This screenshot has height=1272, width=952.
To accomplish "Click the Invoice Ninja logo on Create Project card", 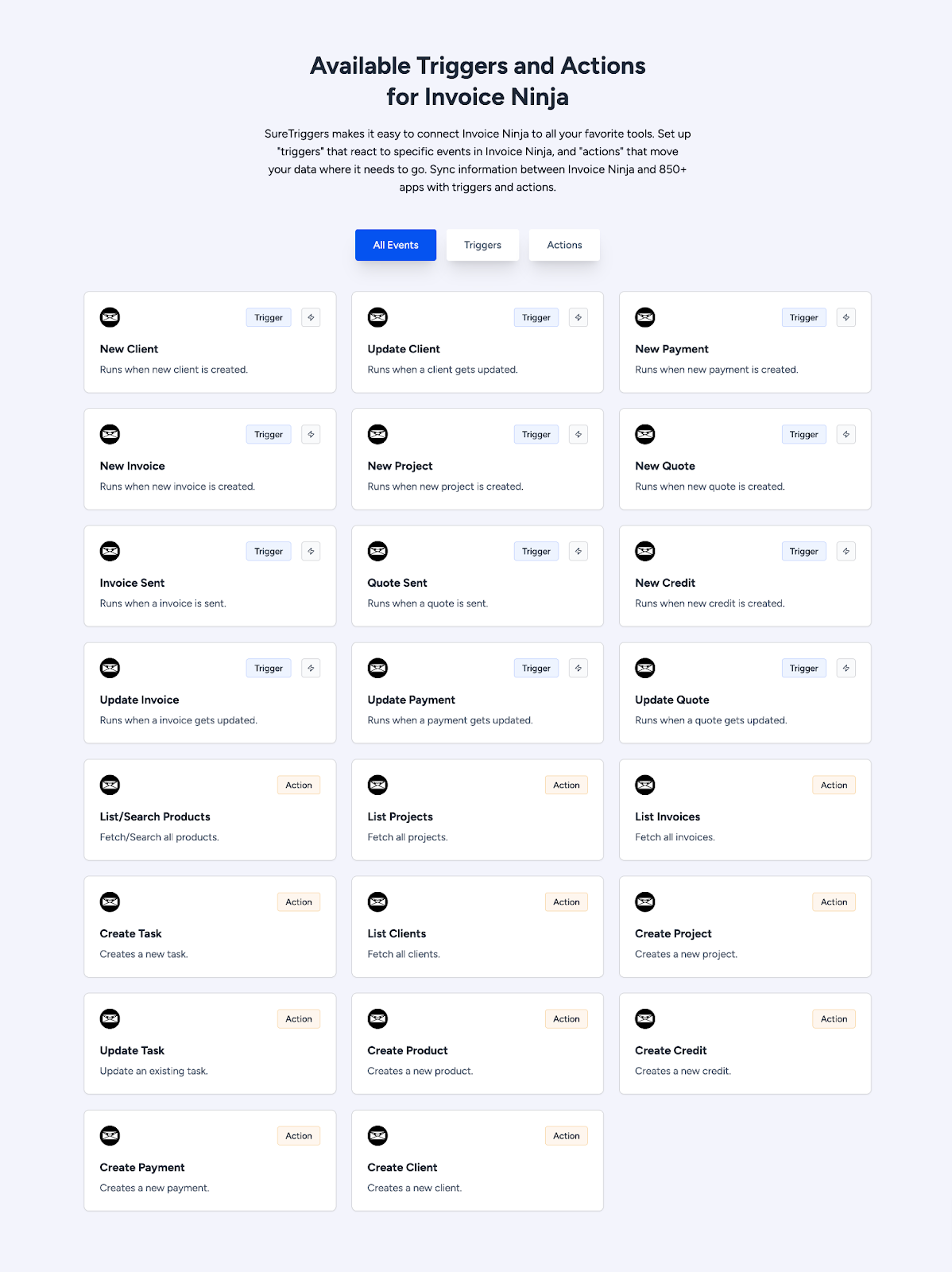I will (645, 902).
